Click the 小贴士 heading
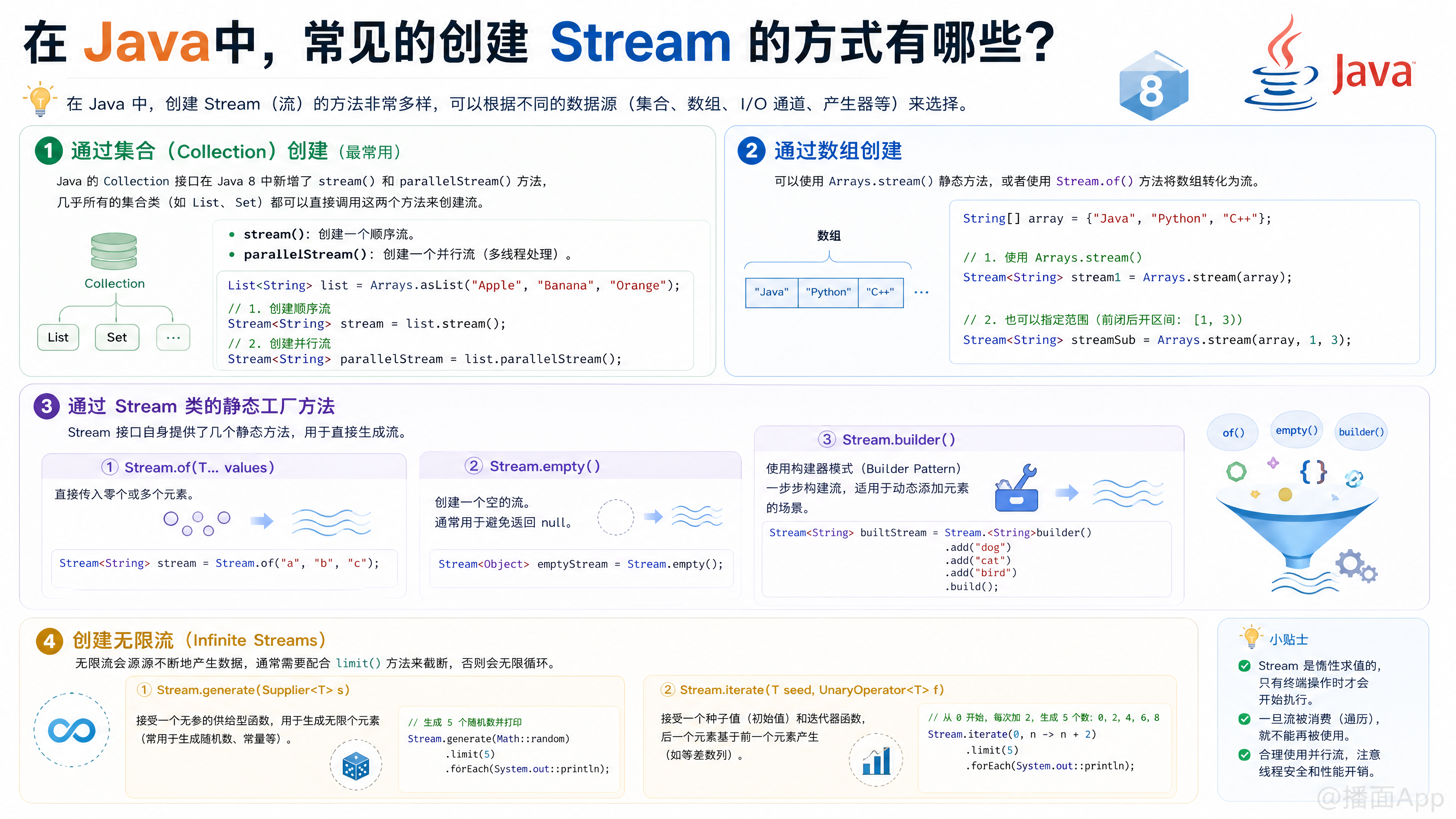Image resolution: width=1456 pixels, height=819 pixels. click(1289, 639)
